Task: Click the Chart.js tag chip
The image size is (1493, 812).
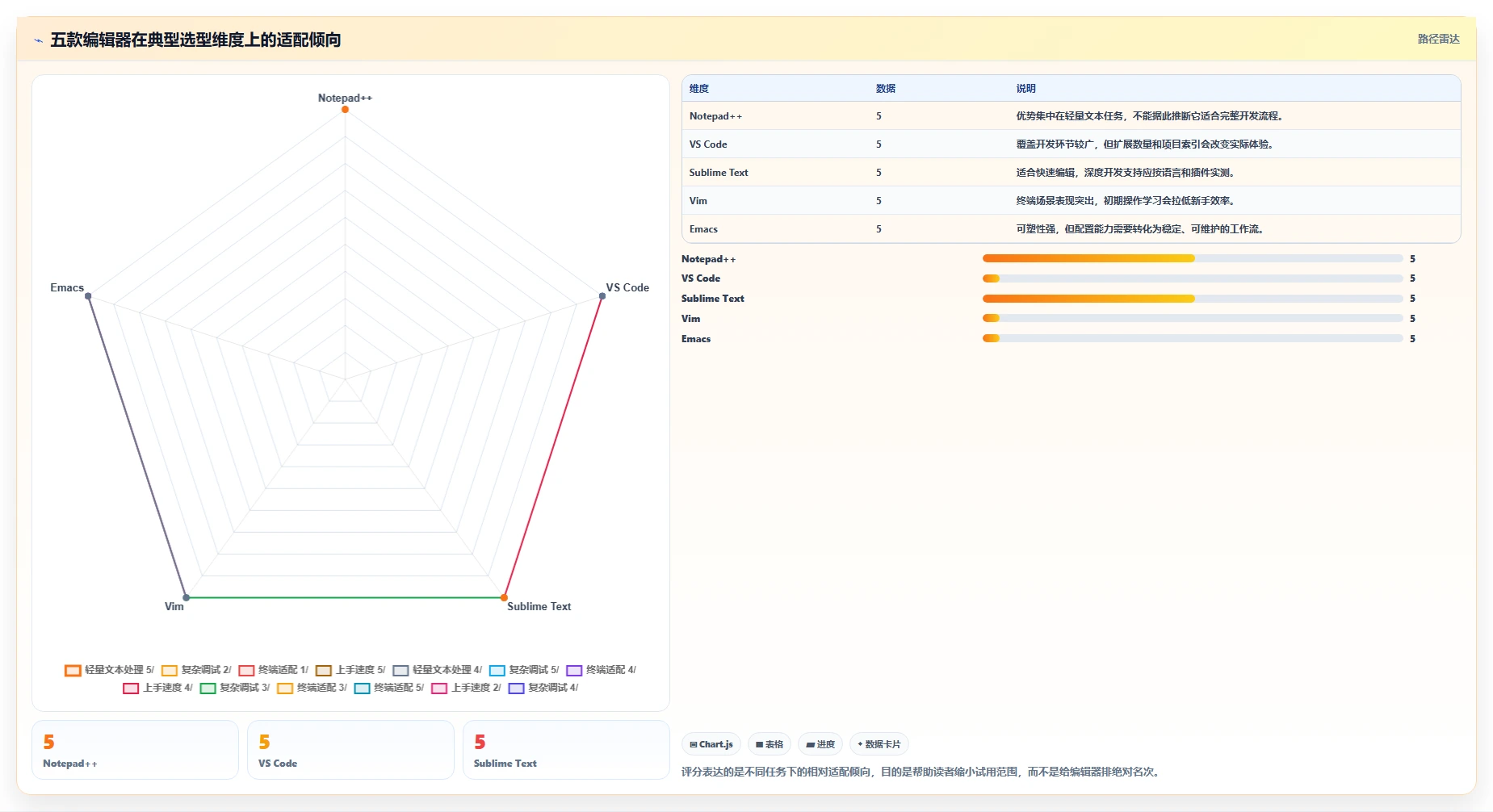Action: [x=711, y=744]
